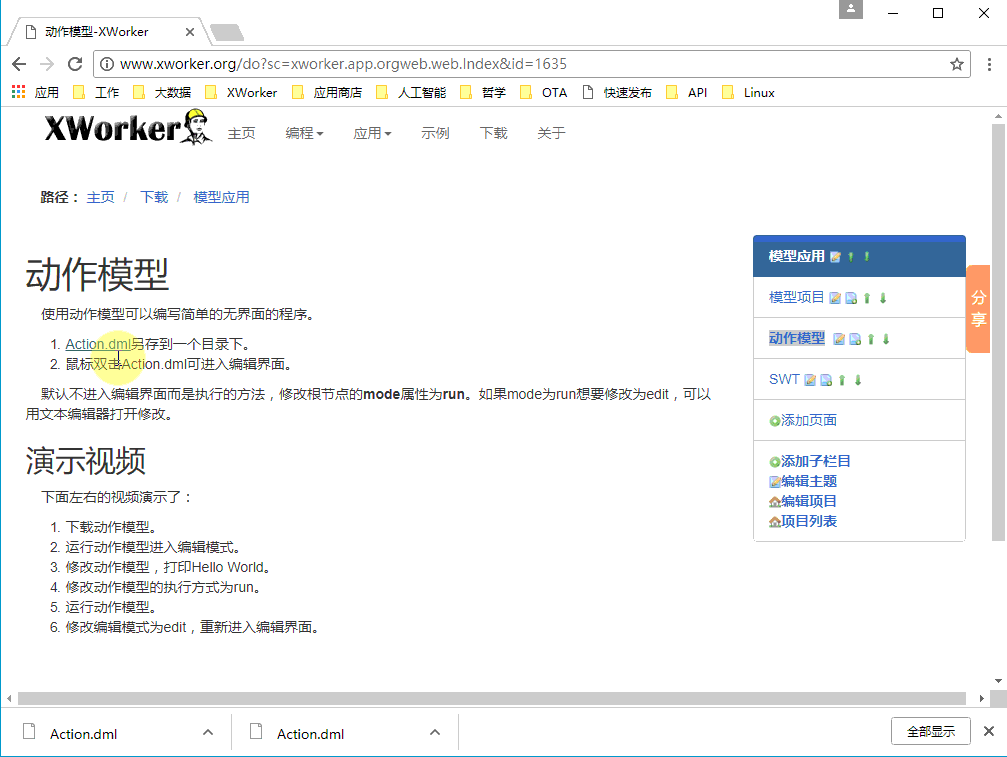The image size is (1007, 757).
Task: Click 下载 breadcrumb link
Action: click(x=154, y=197)
